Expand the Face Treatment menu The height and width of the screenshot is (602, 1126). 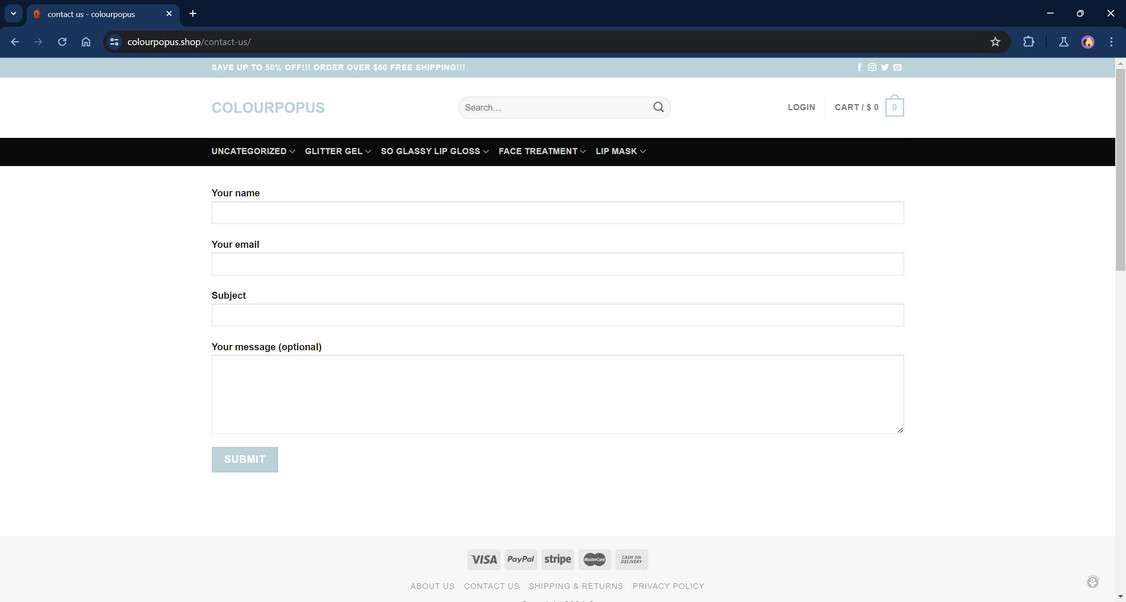(542, 152)
